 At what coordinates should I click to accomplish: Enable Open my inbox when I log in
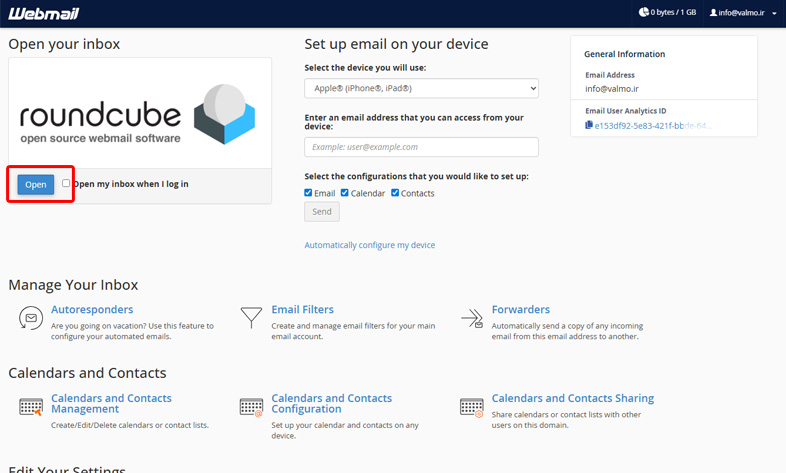(66, 183)
